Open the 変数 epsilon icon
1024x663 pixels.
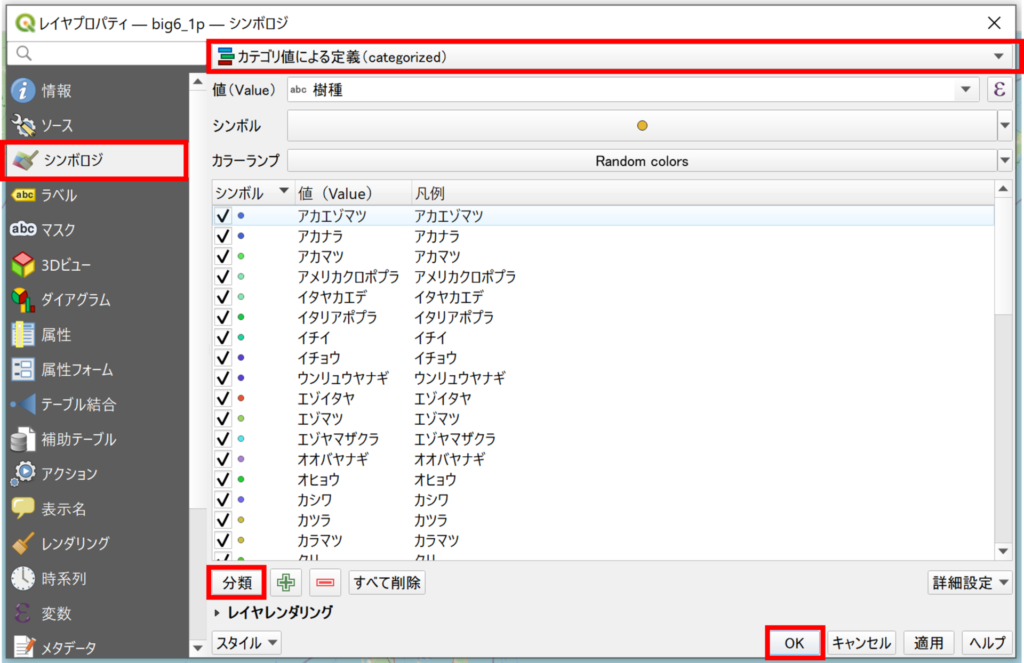point(23,613)
